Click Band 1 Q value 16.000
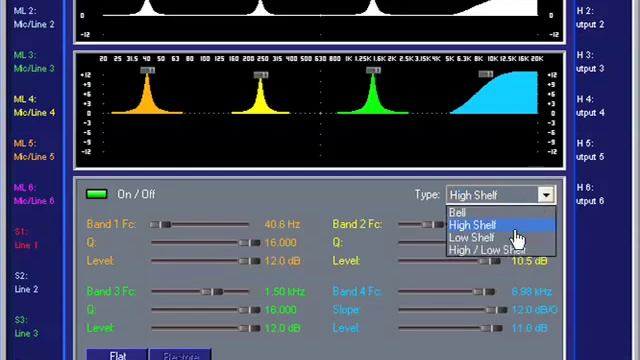The height and width of the screenshot is (360, 640). tap(280, 242)
